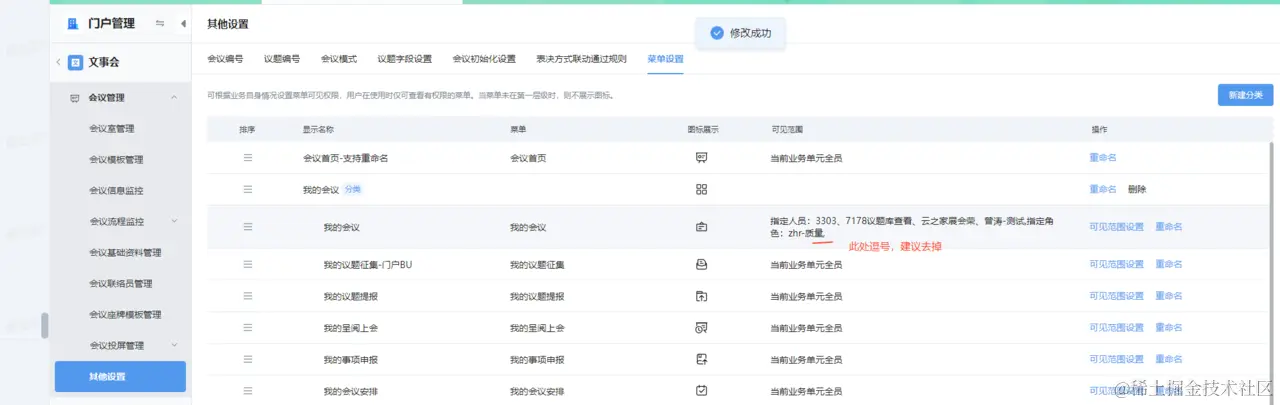The height and width of the screenshot is (405, 1280).
Task: Click 重命名 in 我的会议 分类 row
Action: (1103, 189)
